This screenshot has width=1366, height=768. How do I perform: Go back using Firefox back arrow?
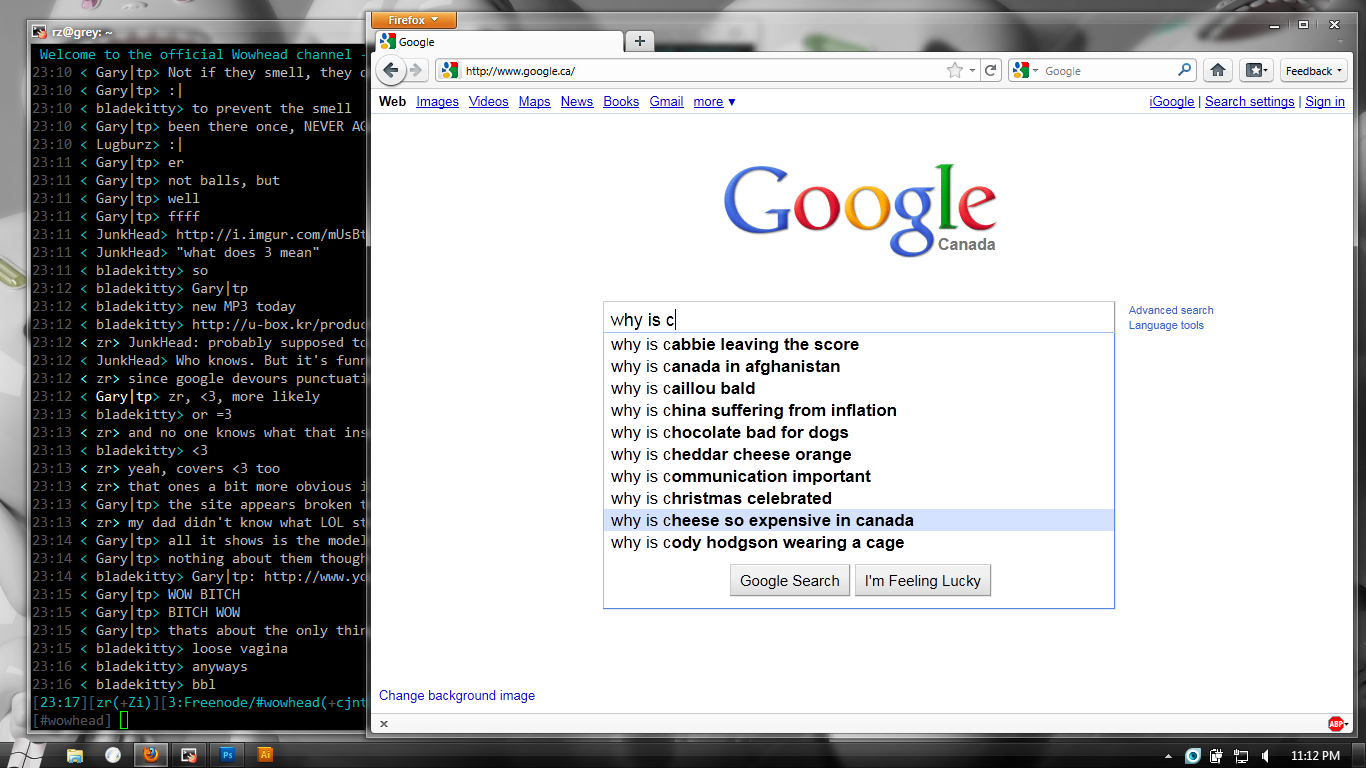(x=391, y=70)
